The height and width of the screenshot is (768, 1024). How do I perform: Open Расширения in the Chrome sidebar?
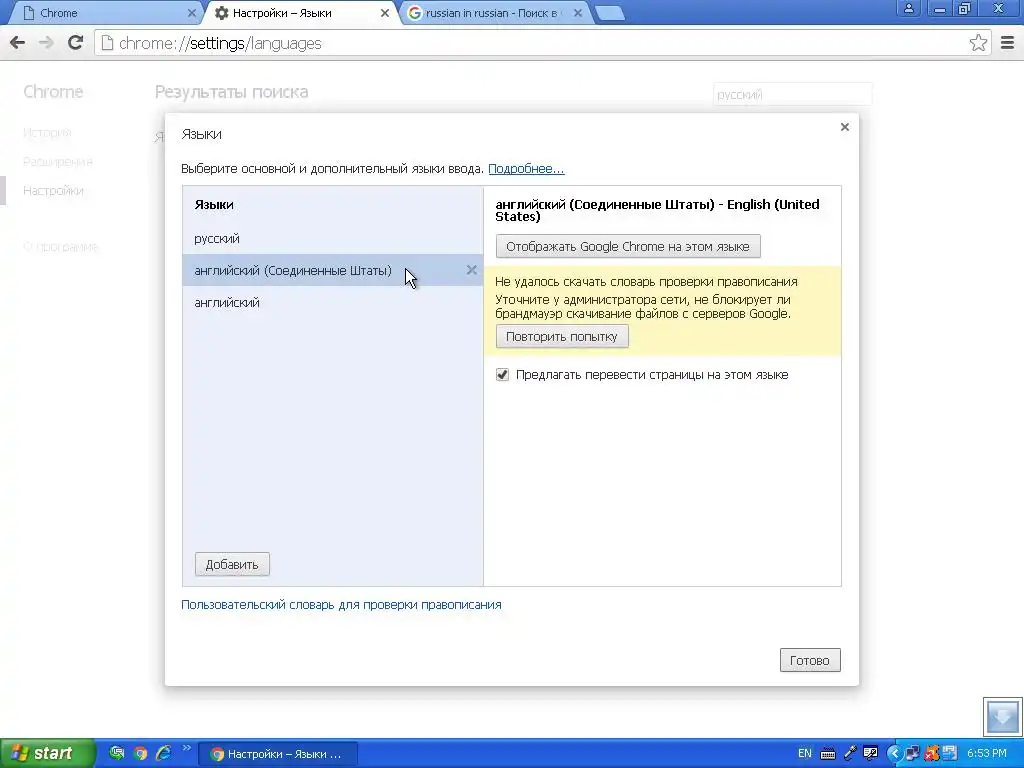(57, 161)
